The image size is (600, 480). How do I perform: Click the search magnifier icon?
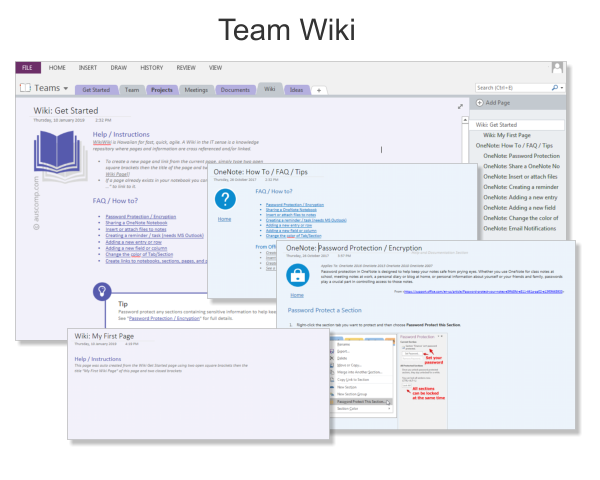(x=554, y=88)
